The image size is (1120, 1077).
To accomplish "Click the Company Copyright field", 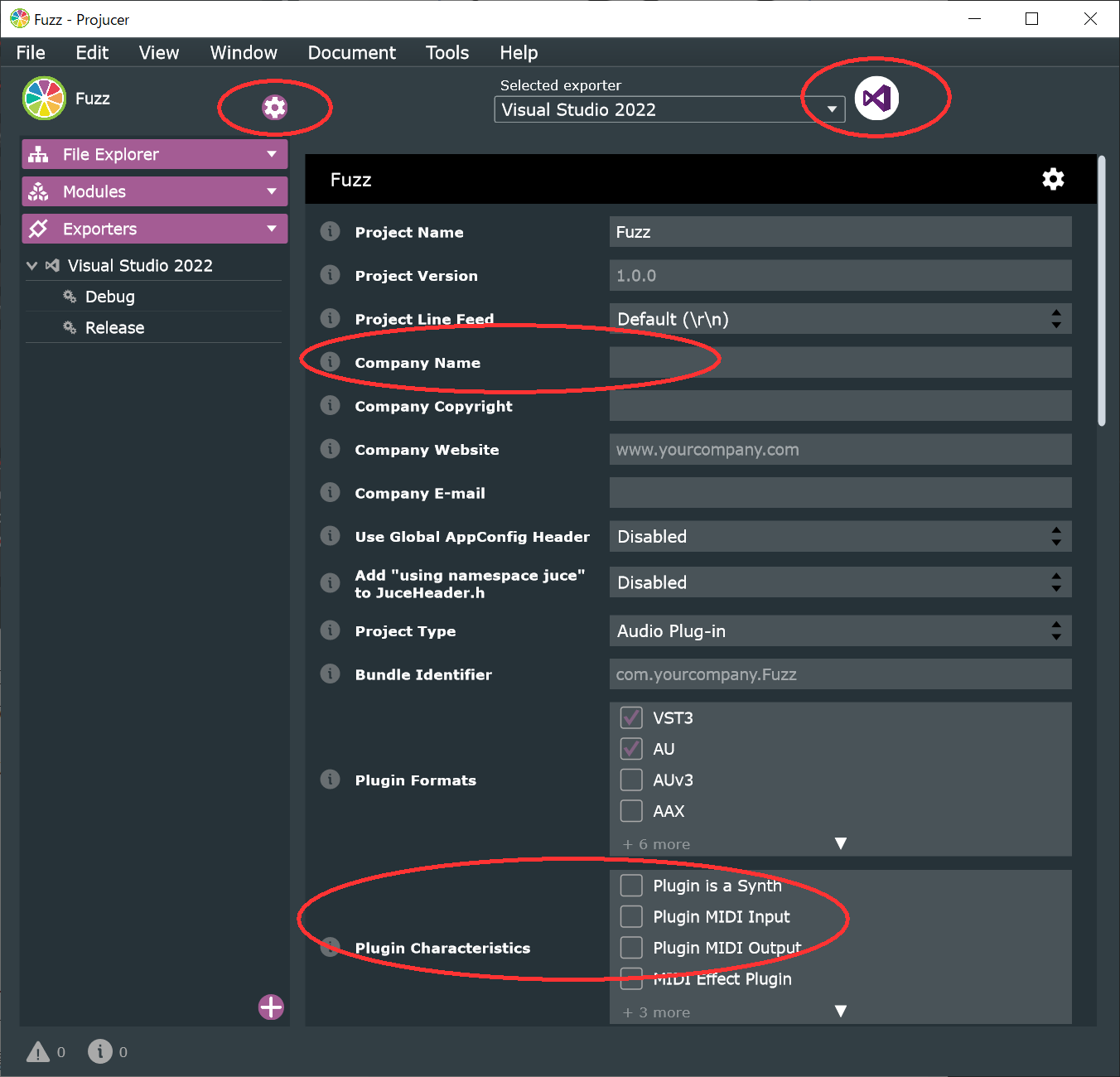I will click(x=841, y=406).
